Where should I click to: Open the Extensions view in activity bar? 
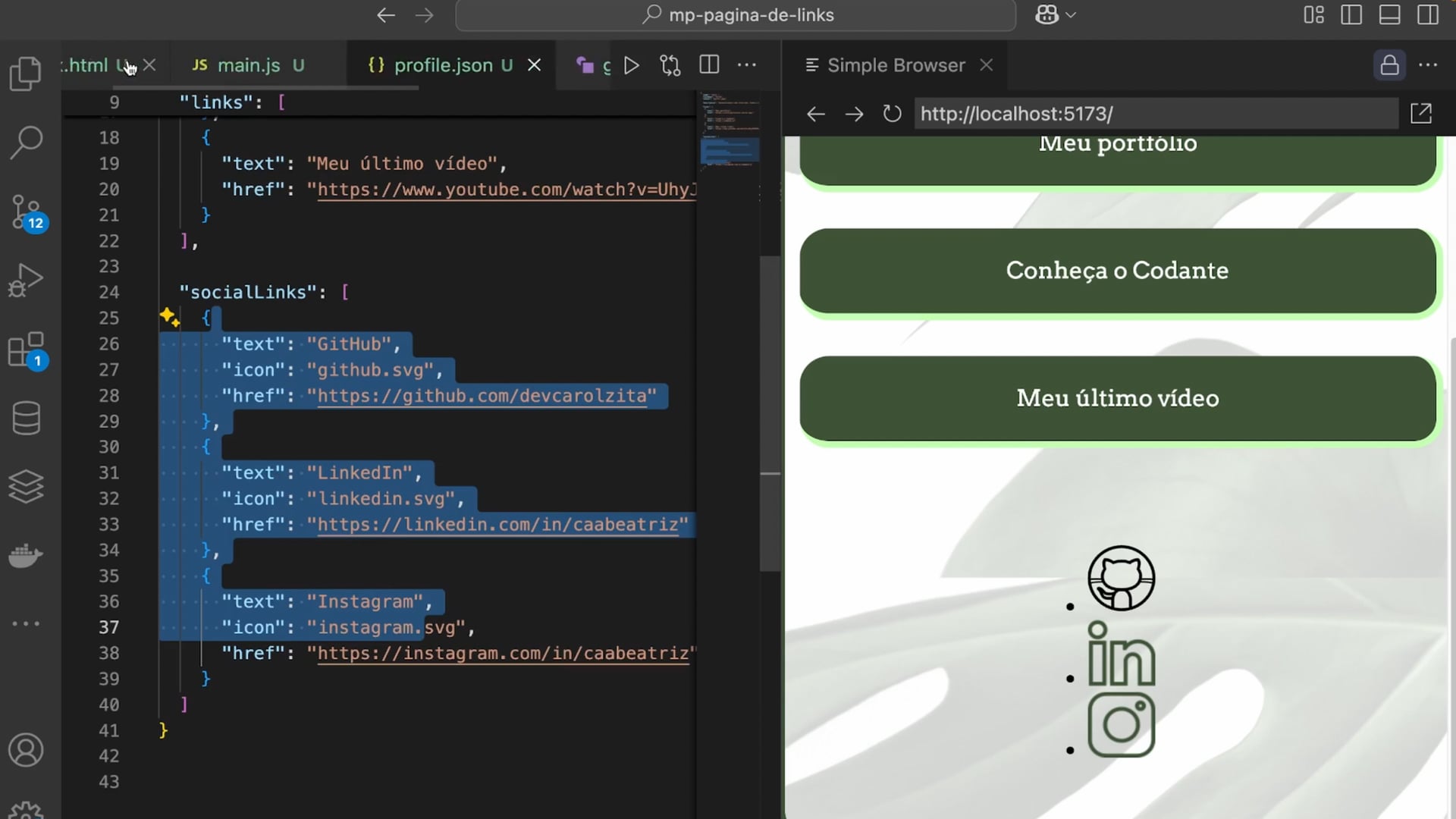(x=26, y=350)
